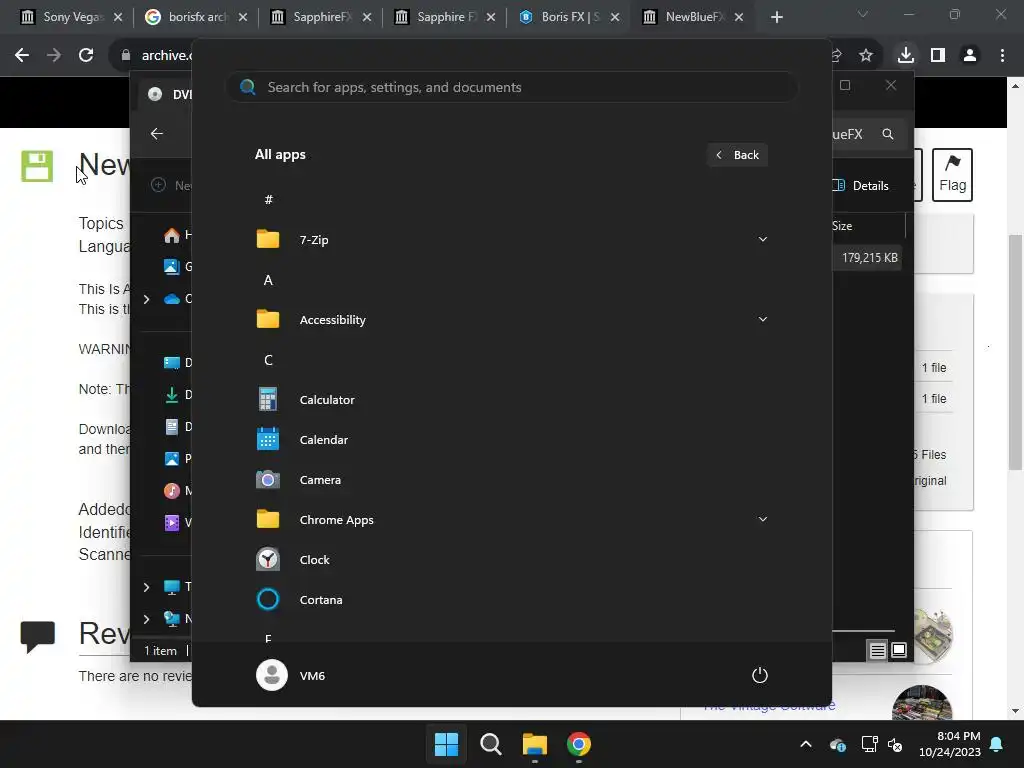Open File Explorer from the taskbar
Image resolution: width=1024 pixels, height=768 pixels.
[x=534, y=744]
